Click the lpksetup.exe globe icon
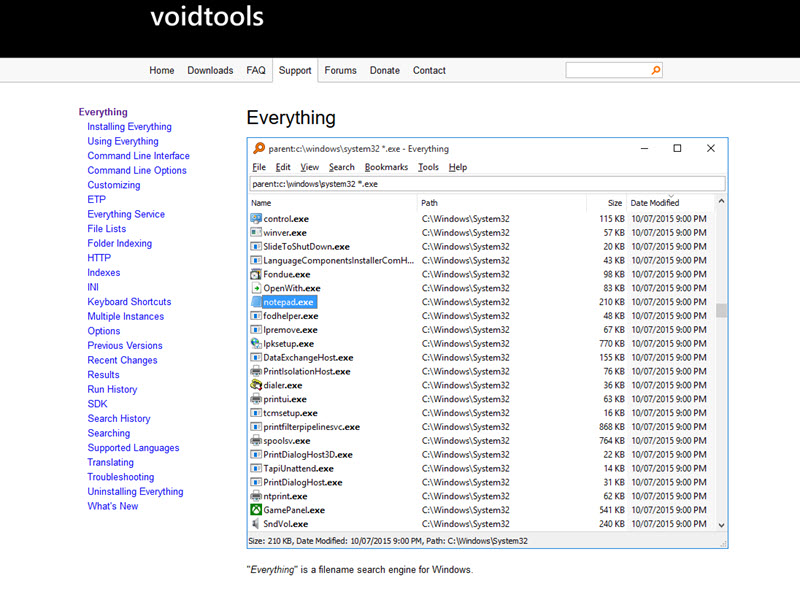 pyautogui.click(x=256, y=343)
